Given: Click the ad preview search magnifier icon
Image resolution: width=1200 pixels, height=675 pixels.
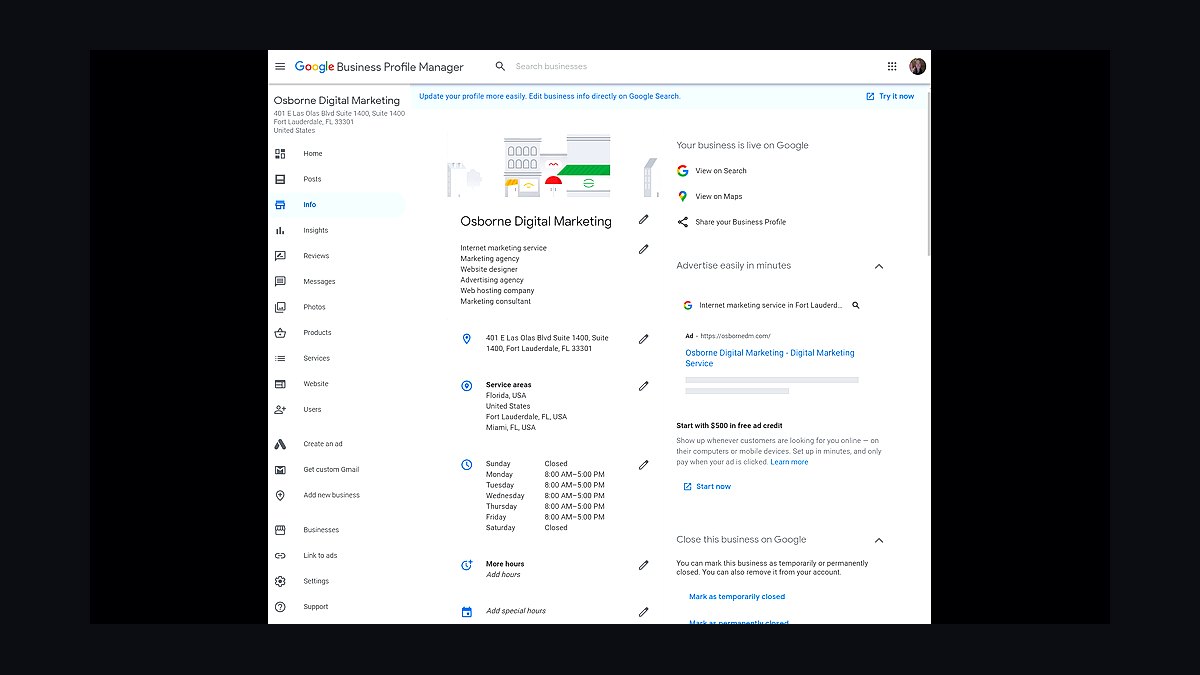Looking at the screenshot, I should click(x=856, y=305).
